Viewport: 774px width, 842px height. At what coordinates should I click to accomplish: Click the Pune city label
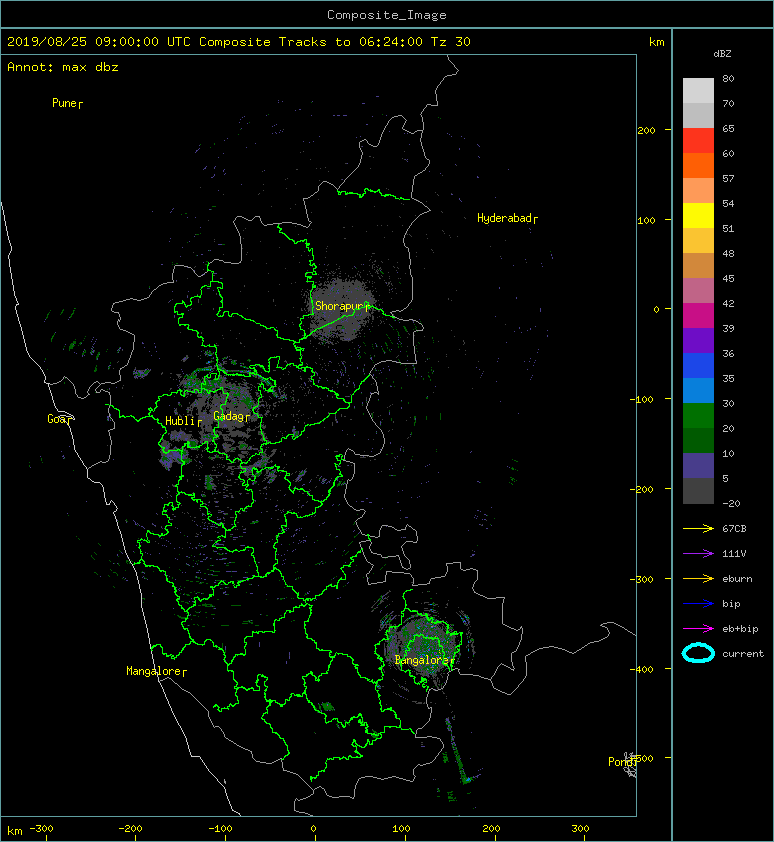click(64, 103)
